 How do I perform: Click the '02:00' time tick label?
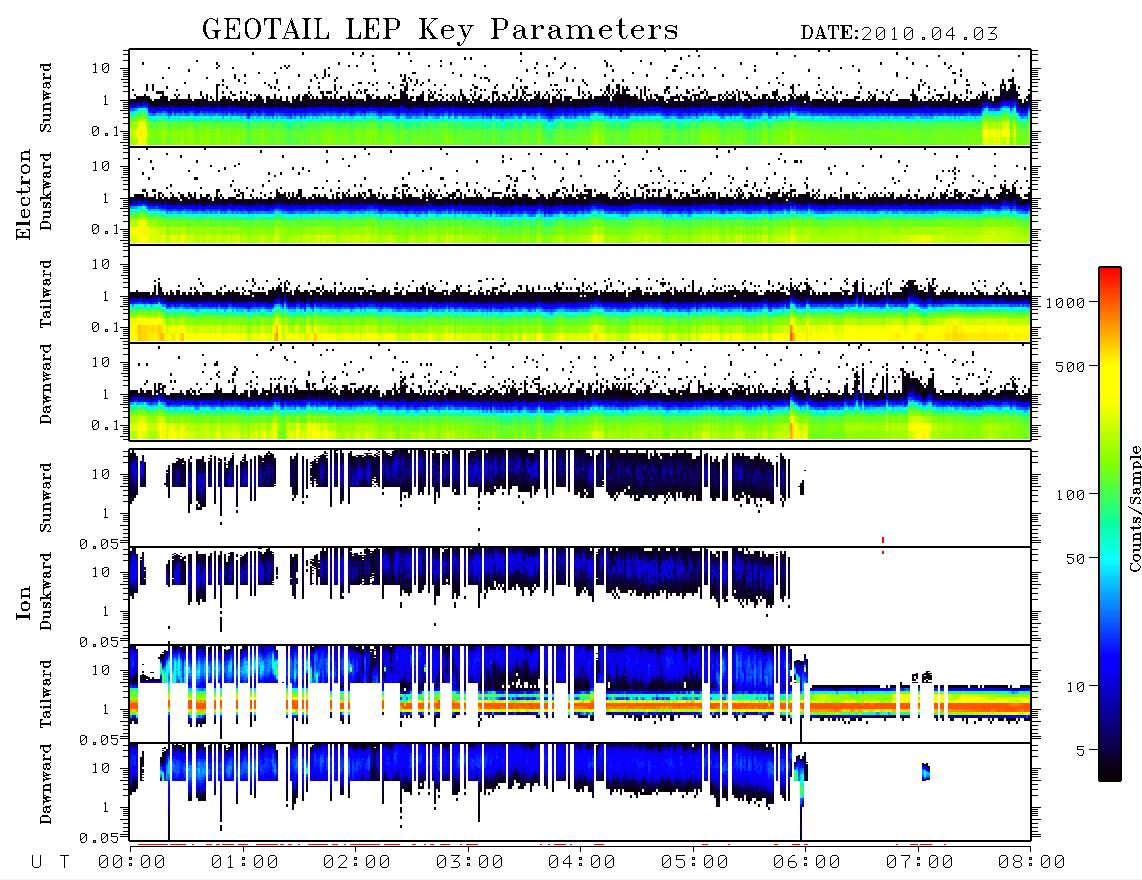(x=356, y=863)
